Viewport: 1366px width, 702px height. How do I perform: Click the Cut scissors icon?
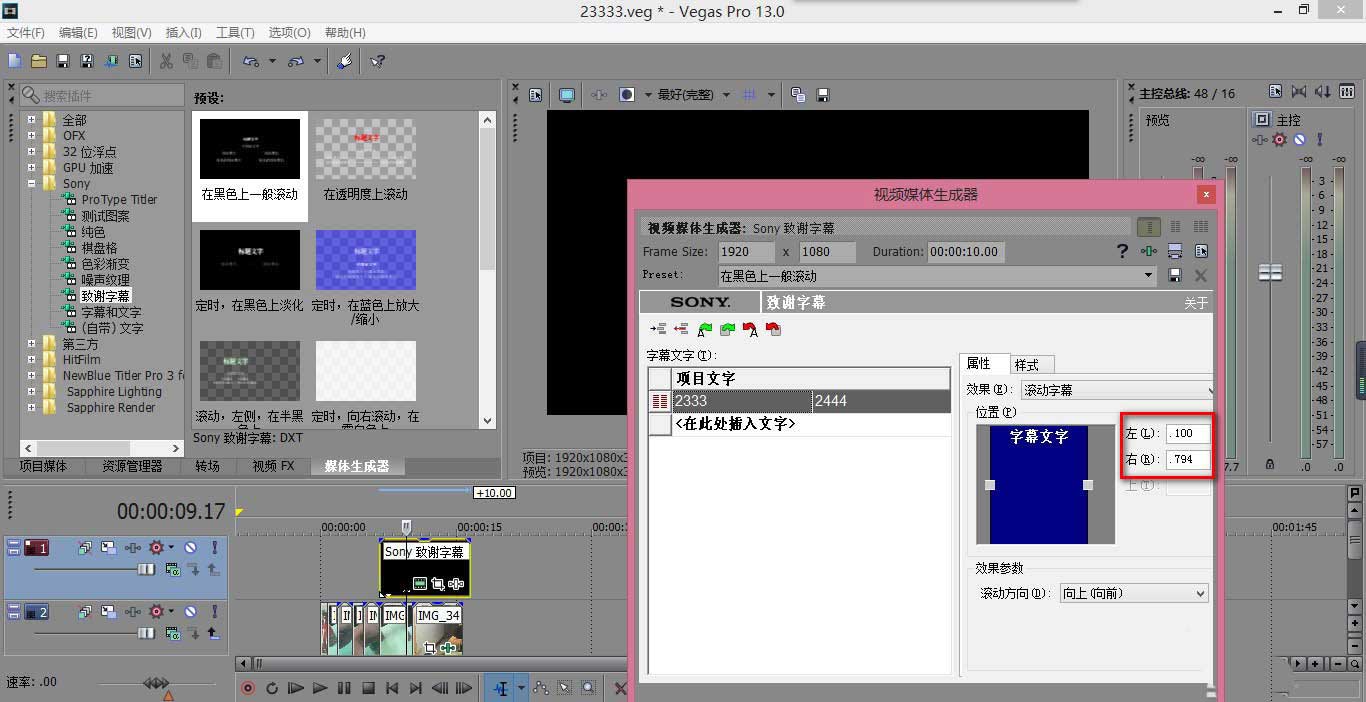click(x=166, y=61)
